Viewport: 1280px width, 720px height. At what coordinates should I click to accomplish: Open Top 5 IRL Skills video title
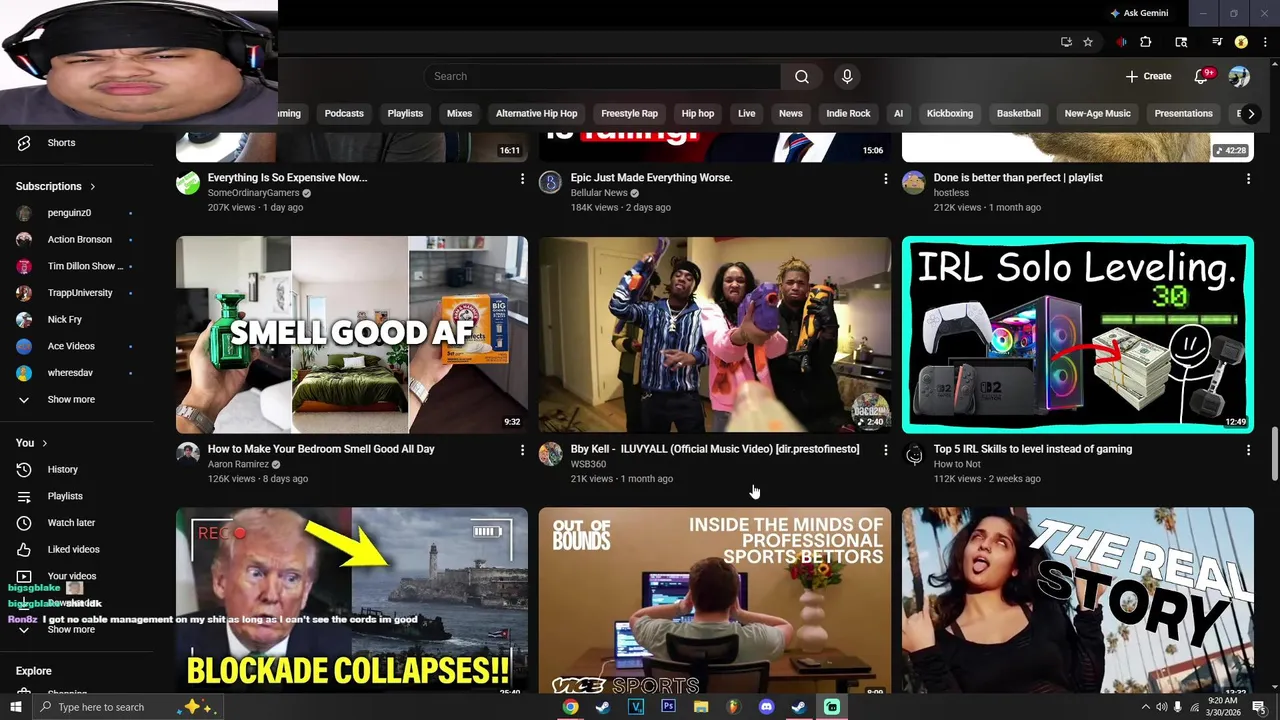1032,449
